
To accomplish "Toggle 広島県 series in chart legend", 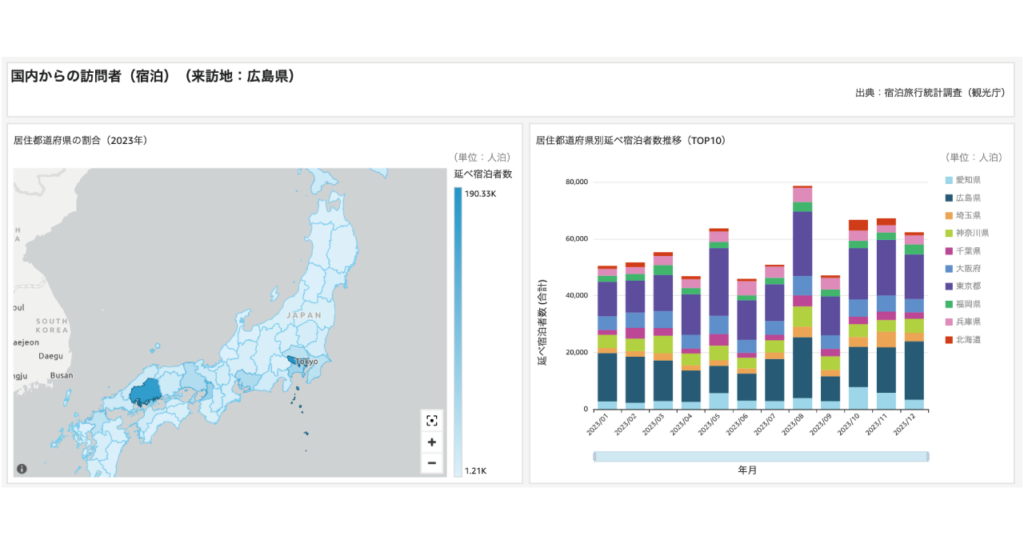I will tap(968, 198).
